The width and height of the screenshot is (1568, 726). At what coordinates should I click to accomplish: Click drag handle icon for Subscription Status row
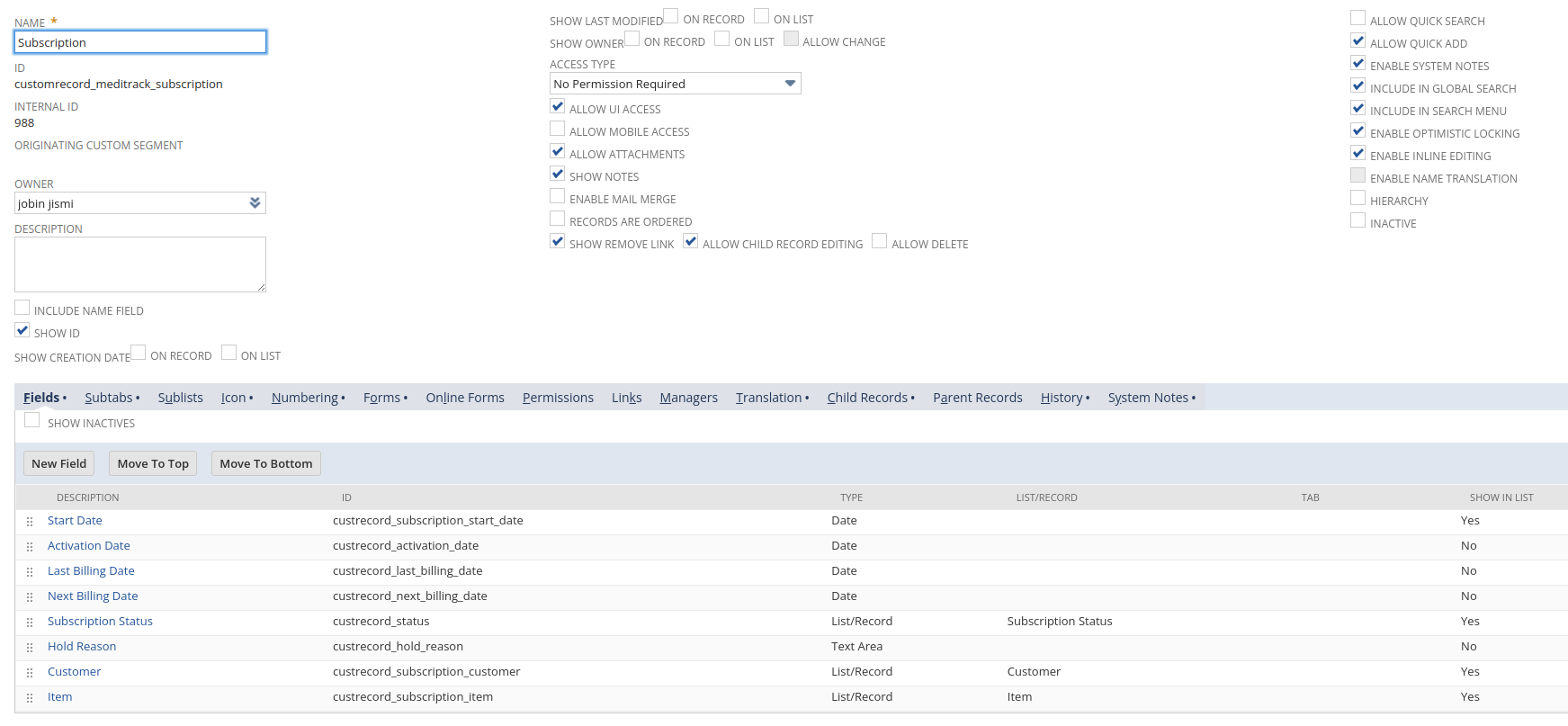point(30,623)
